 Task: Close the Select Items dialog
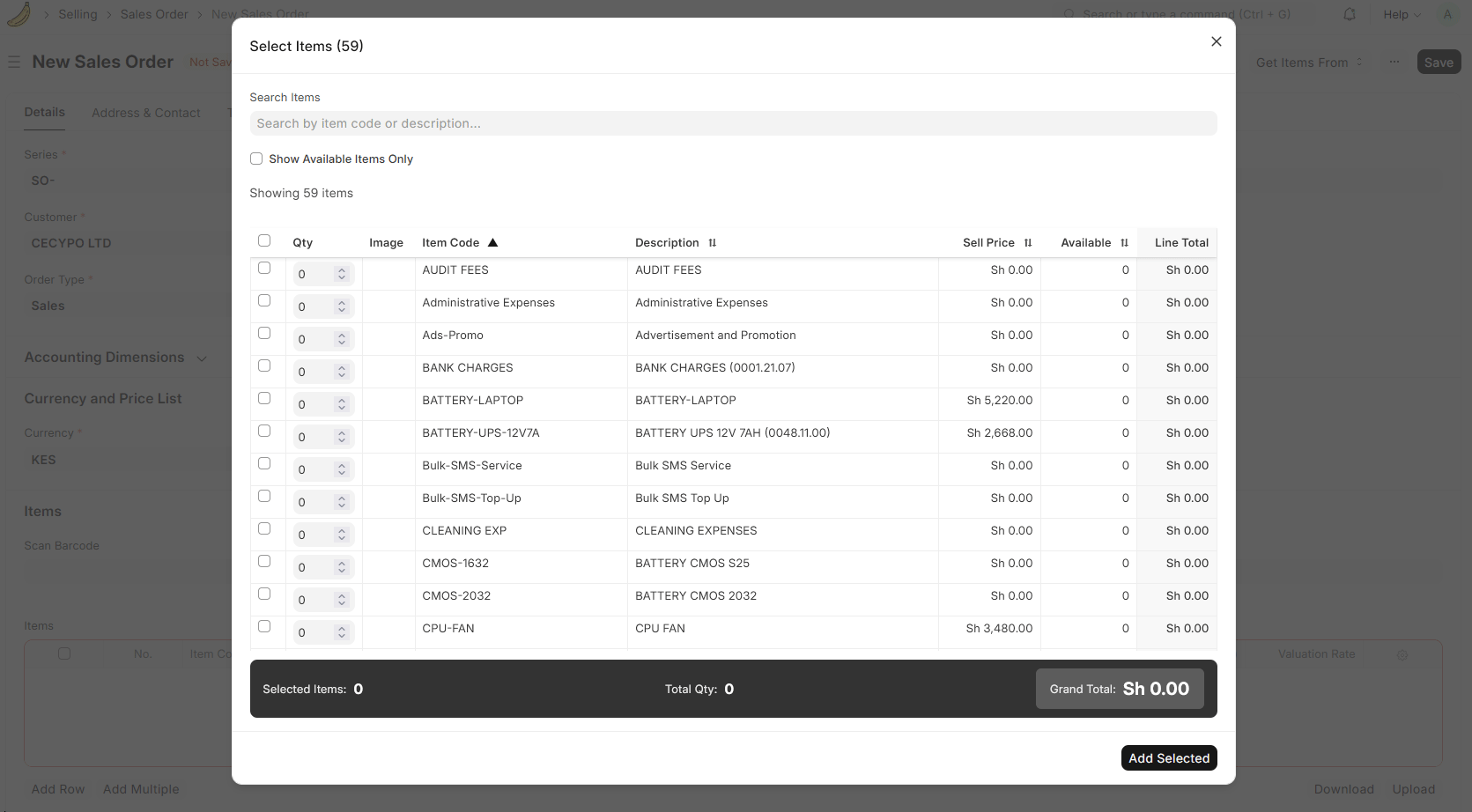point(1216,41)
